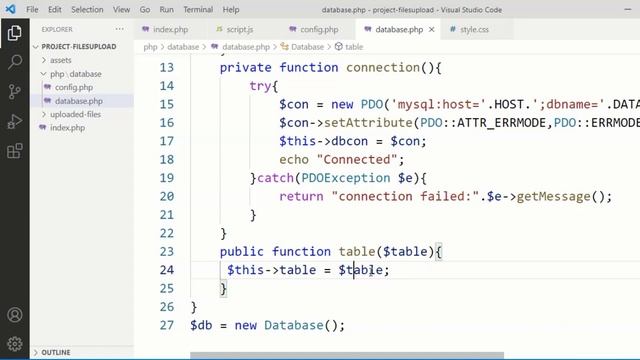Click 'PDOException' on line 19
Viewport: 640px width, 360px height.
coord(346,178)
